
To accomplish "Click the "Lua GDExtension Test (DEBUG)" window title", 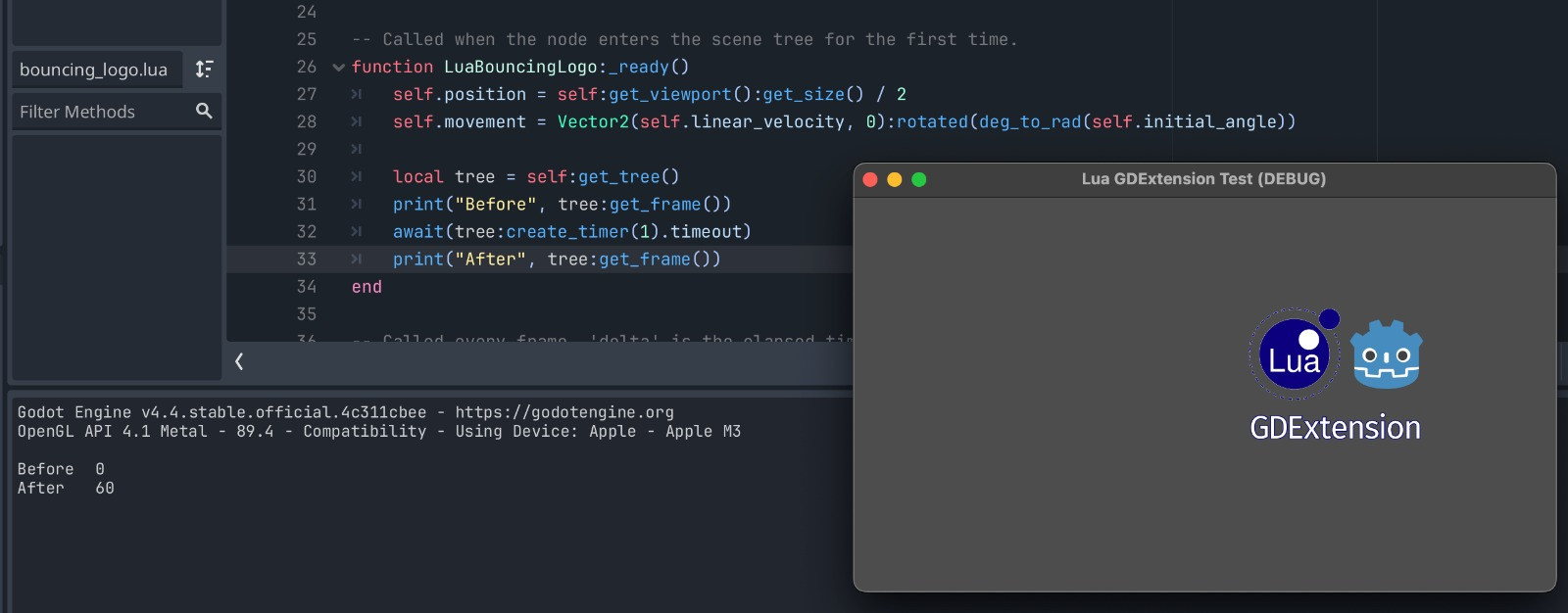I will pos(1203,179).
